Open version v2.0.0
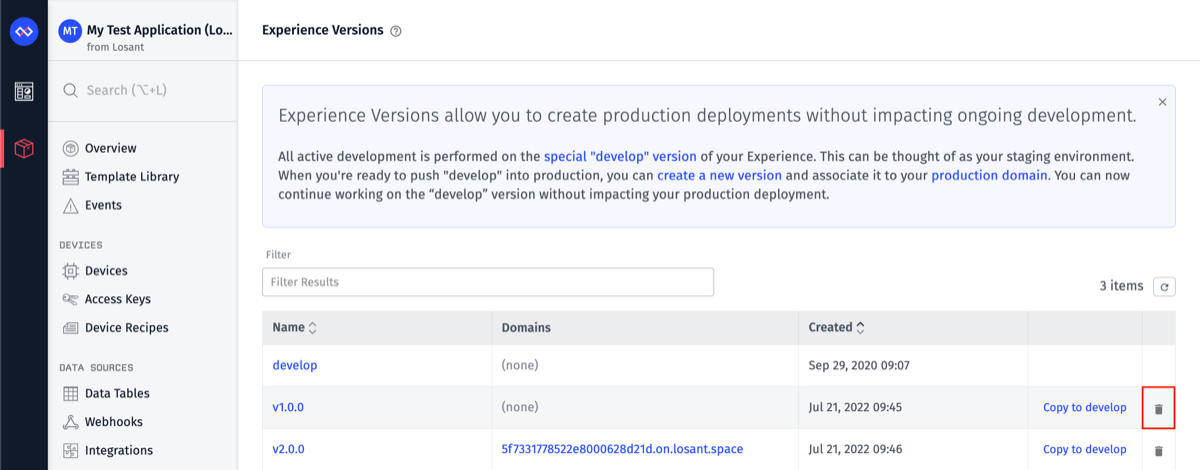 pos(288,450)
